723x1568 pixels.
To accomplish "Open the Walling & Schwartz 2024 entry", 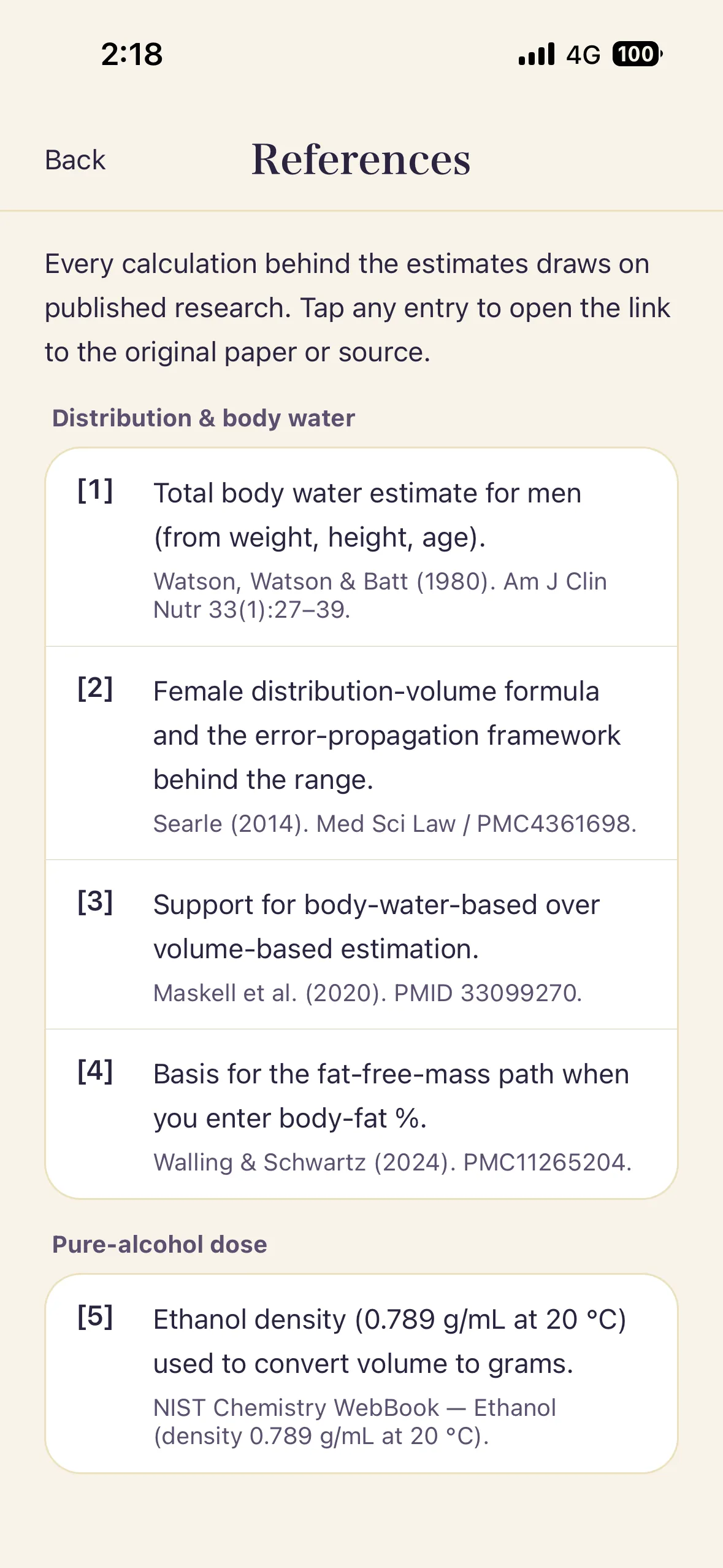I will click(x=361, y=1113).
